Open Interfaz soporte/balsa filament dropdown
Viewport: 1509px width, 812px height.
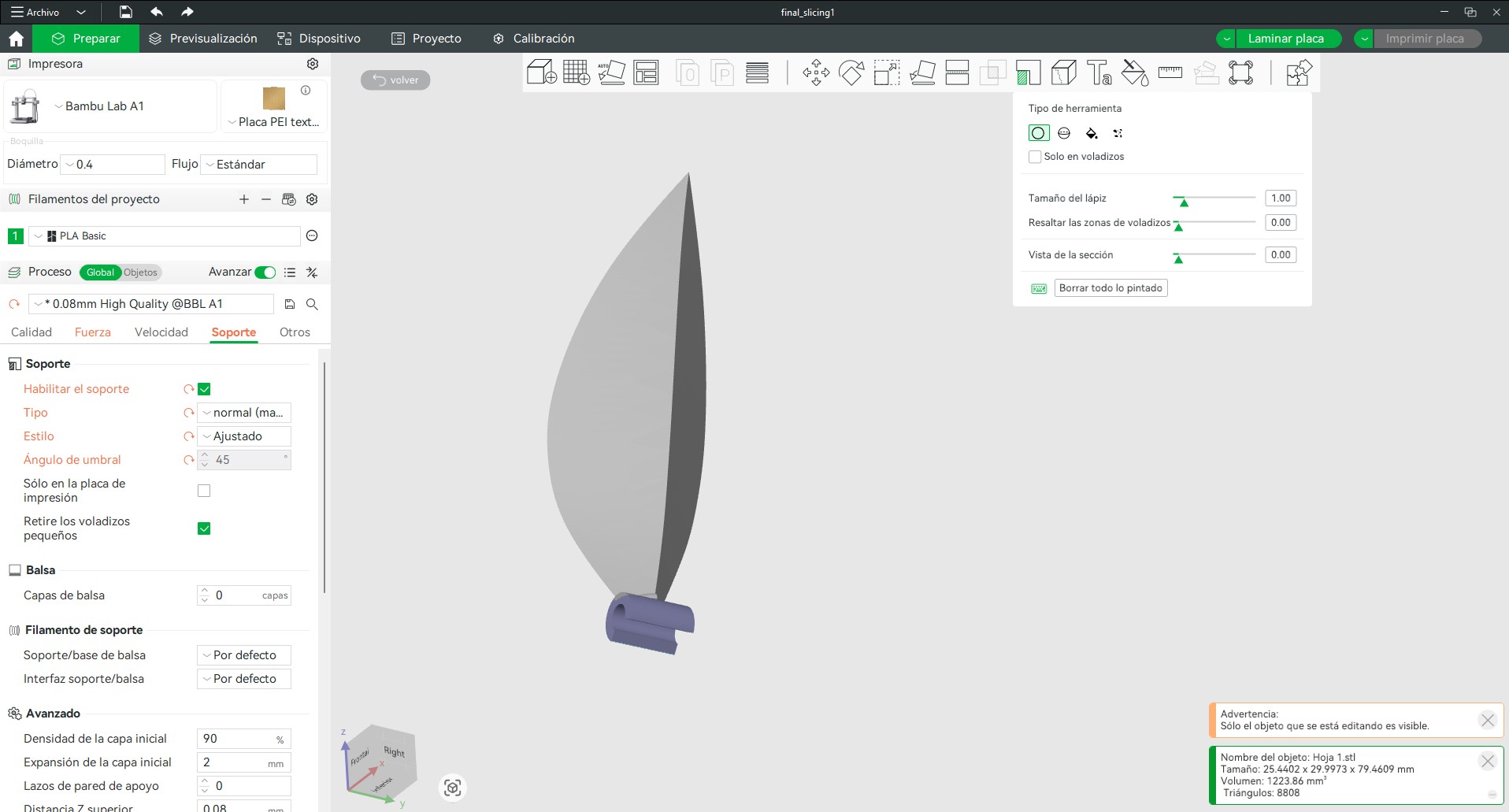[x=244, y=679]
